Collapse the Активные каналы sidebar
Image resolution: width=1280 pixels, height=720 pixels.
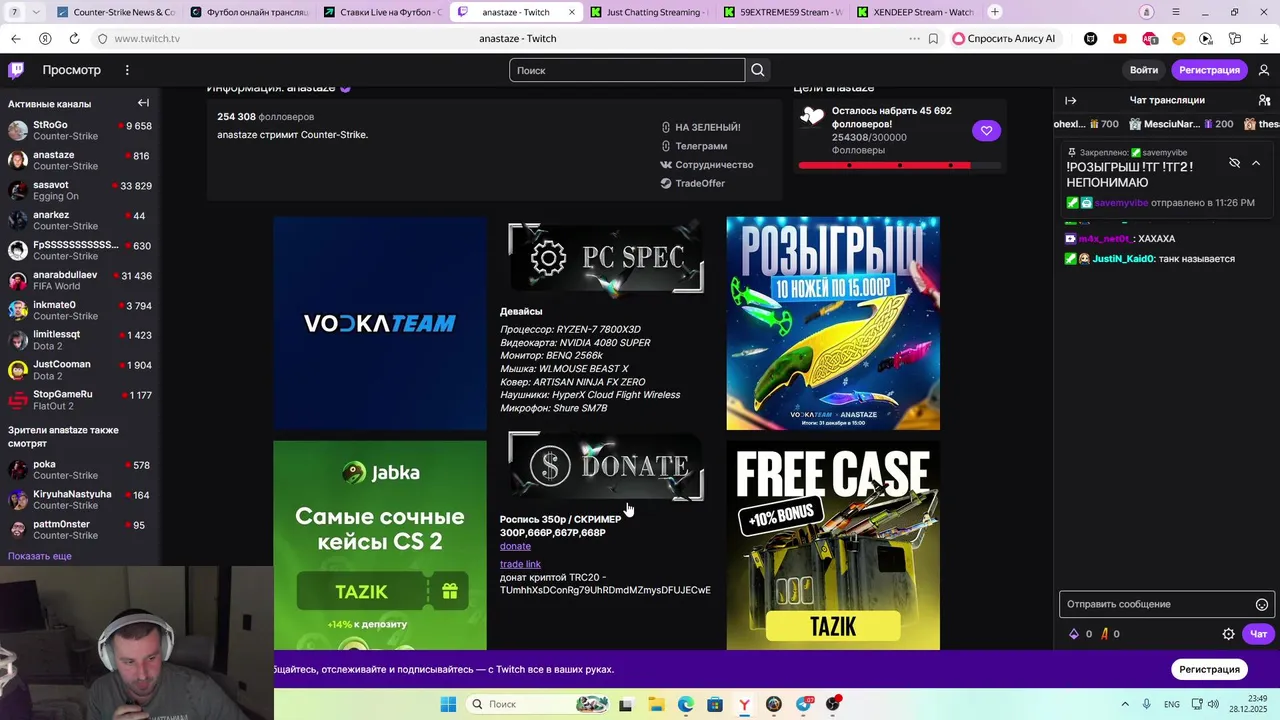[143, 103]
